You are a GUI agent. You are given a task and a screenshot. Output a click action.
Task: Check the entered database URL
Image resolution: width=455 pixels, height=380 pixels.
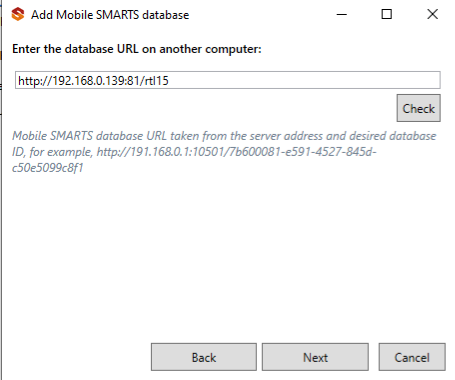(x=419, y=108)
